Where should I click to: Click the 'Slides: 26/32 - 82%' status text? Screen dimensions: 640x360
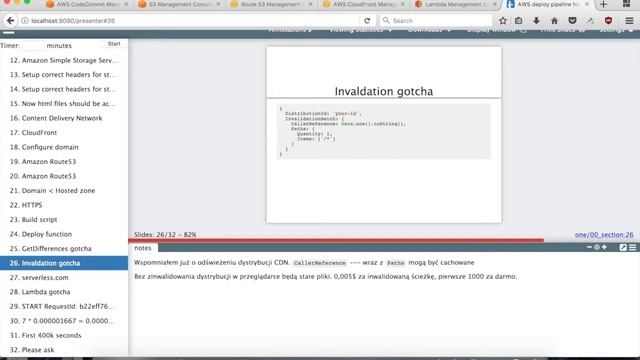[165, 235]
